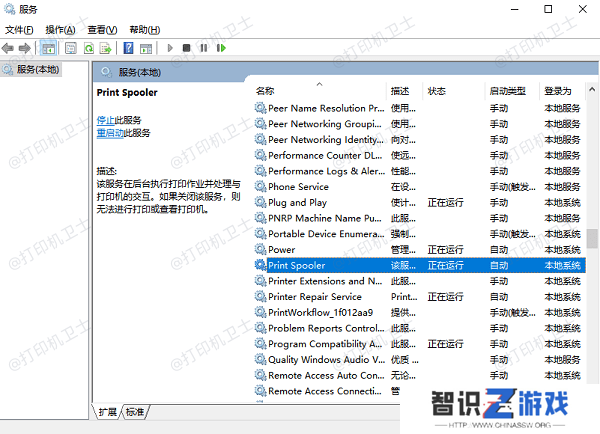Viewport: 600px width, 434px height.
Task: Click the Refresh toolbar icon
Action: coord(89,47)
